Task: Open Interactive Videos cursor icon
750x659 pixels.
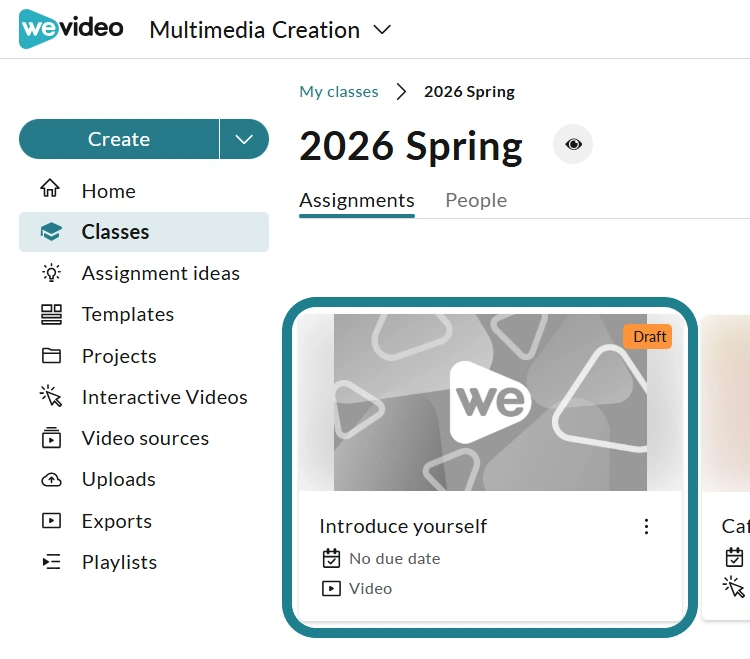Action: pyautogui.click(x=51, y=396)
